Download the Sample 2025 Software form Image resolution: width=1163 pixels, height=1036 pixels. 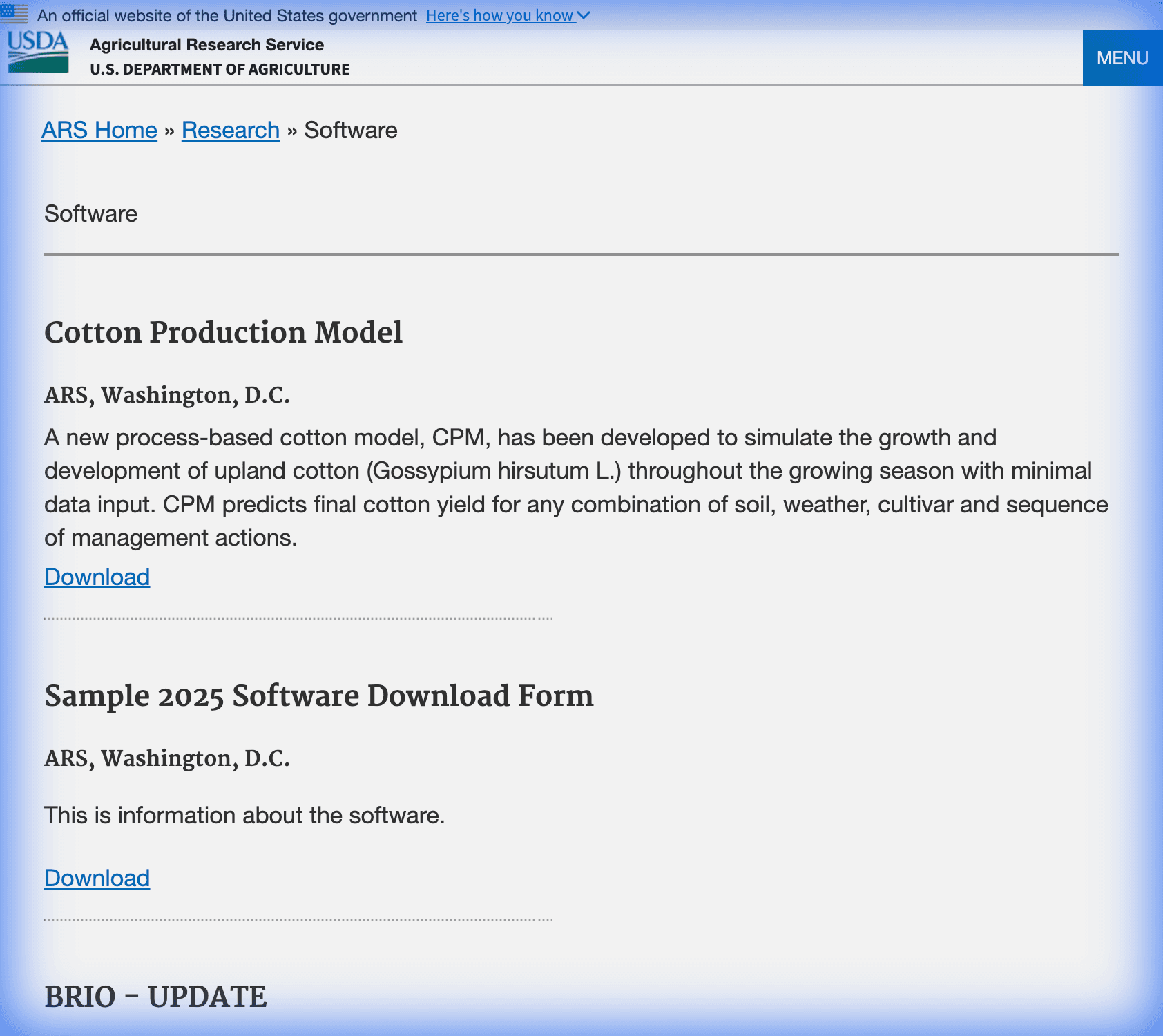97,879
